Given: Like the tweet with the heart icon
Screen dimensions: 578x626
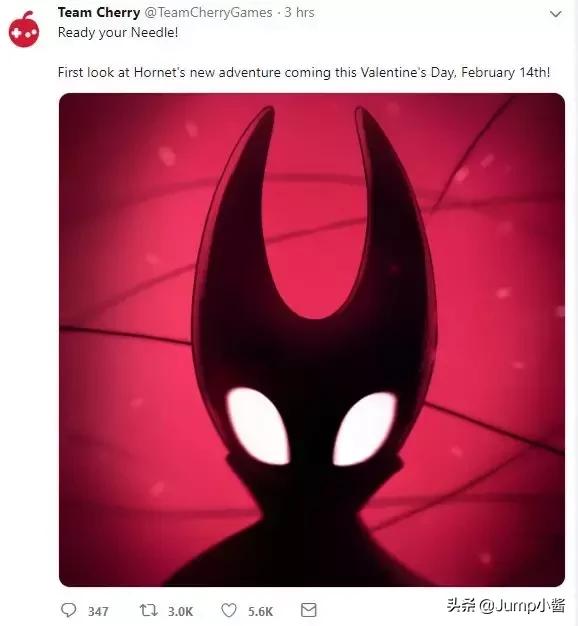Looking at the screenshot, I should point(229,610).
